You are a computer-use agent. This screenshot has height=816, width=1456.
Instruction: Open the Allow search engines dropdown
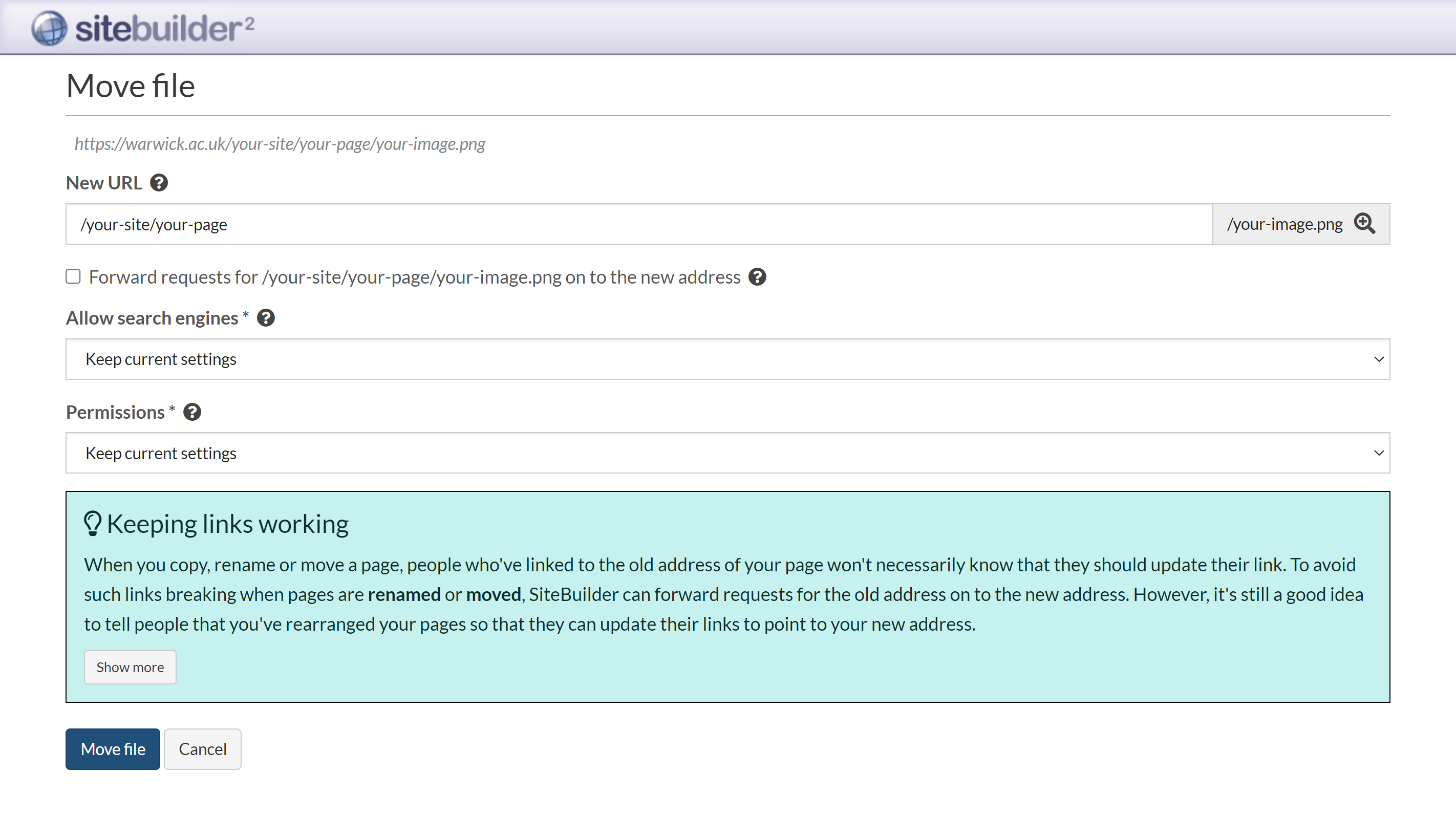[x=727, y=359]
